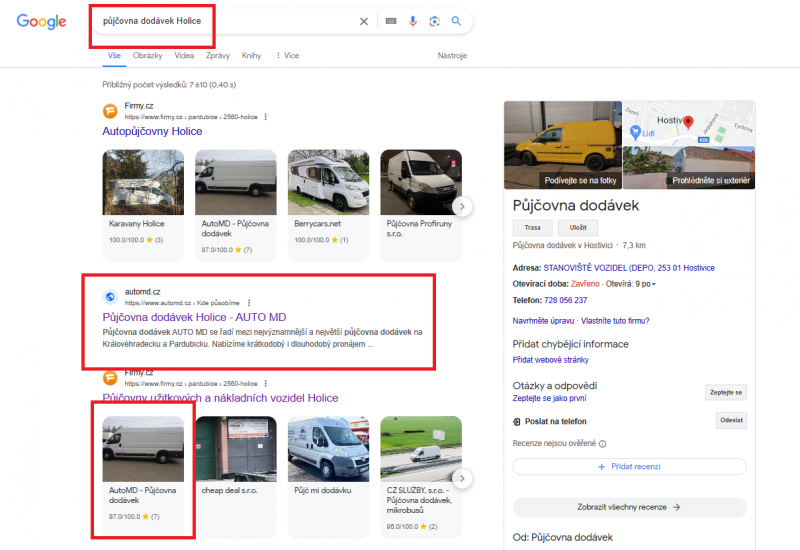Click the magnifier search icon
This screenshot has height=550, width=800.
click(456, 21)
